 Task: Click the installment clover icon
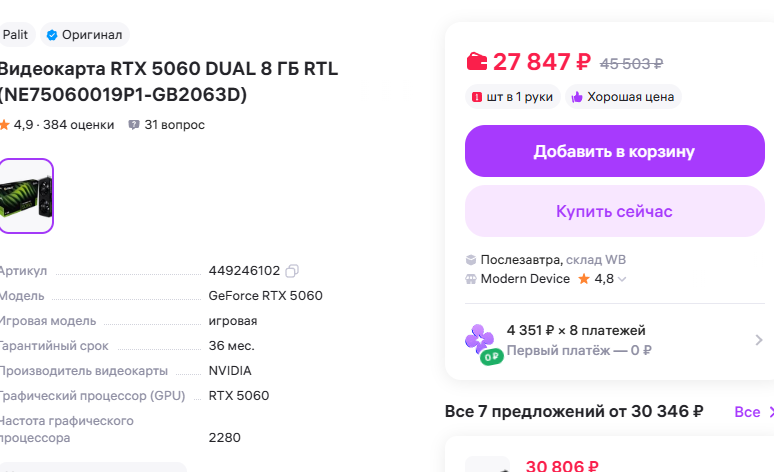[x=482, y=340]
